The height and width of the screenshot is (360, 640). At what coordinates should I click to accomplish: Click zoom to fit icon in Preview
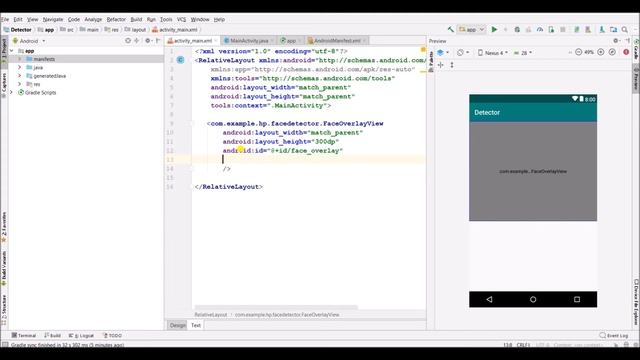612,52
